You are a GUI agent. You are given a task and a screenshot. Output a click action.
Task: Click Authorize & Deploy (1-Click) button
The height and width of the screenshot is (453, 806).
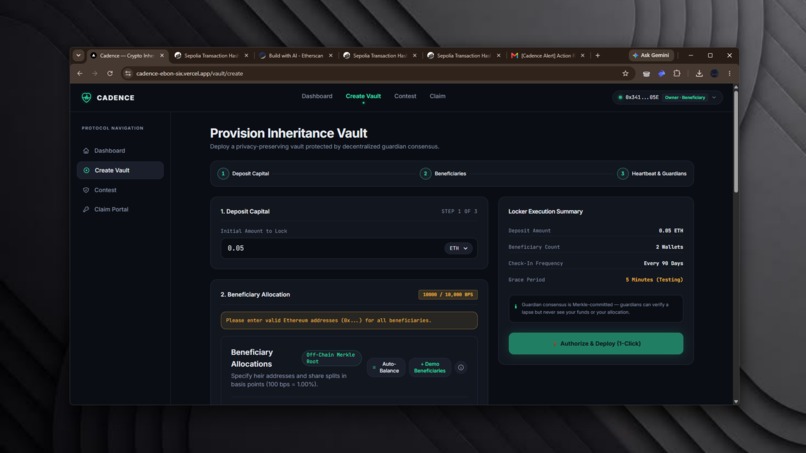point(596,343)
